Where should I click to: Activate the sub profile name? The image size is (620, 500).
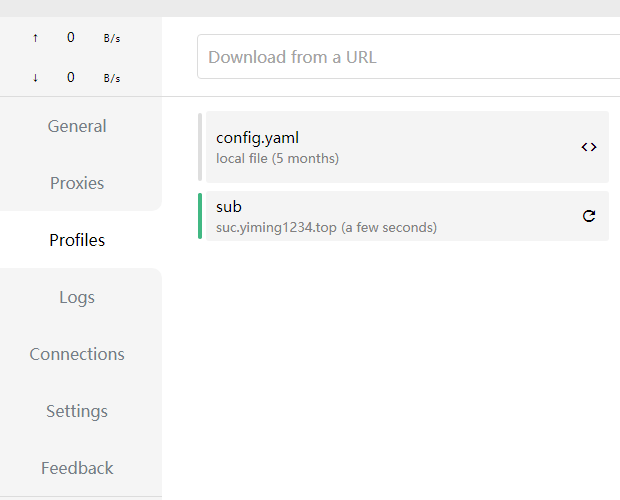coord(229,207)
